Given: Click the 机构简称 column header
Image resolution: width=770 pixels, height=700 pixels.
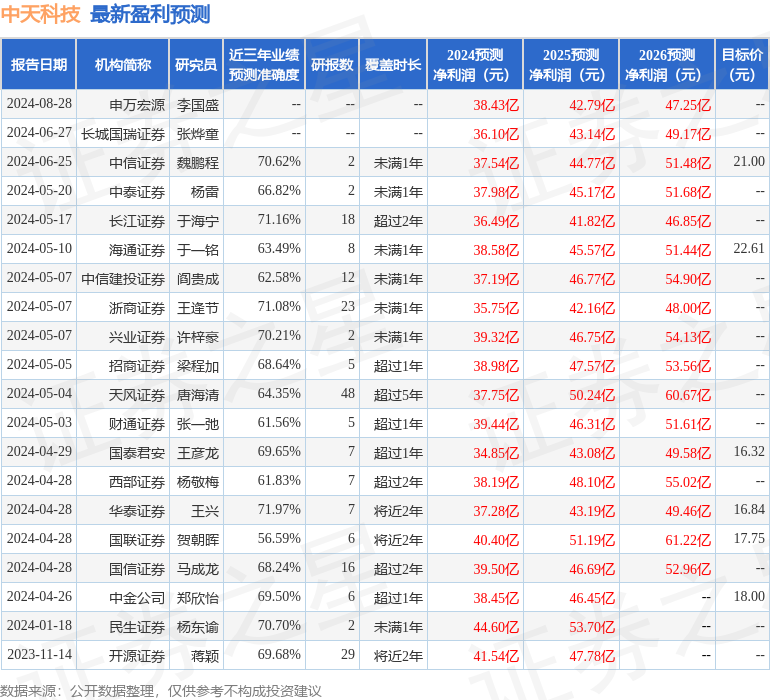Looking at the screenshot, I should point(123,64).
